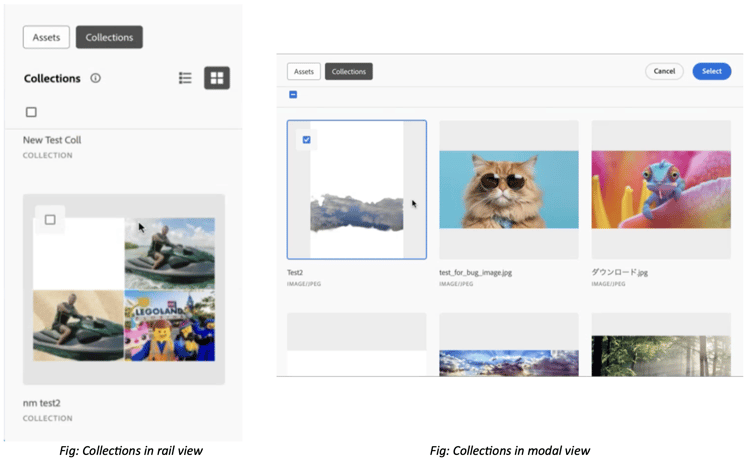Switch to Collections tab in modal view
The image size is (750, 462).
click(x=349, y=71)
